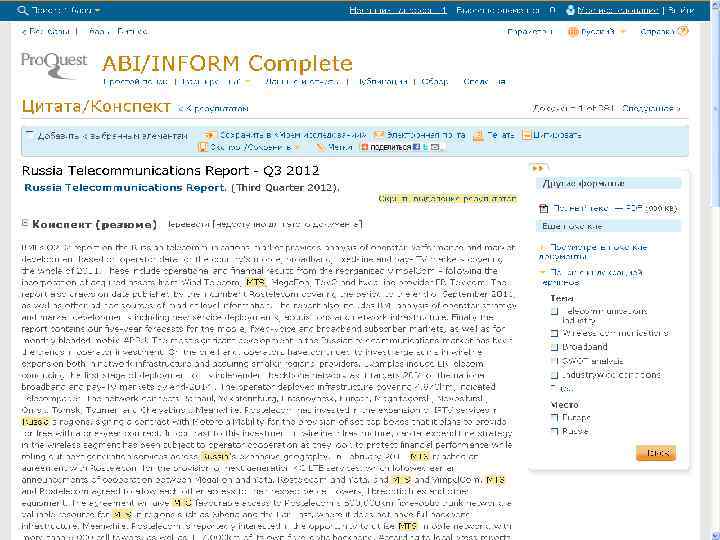The height and width of the screenshot is (540, 720).
Task: Expand the view similar documents arrow
Action: point(542,248)
